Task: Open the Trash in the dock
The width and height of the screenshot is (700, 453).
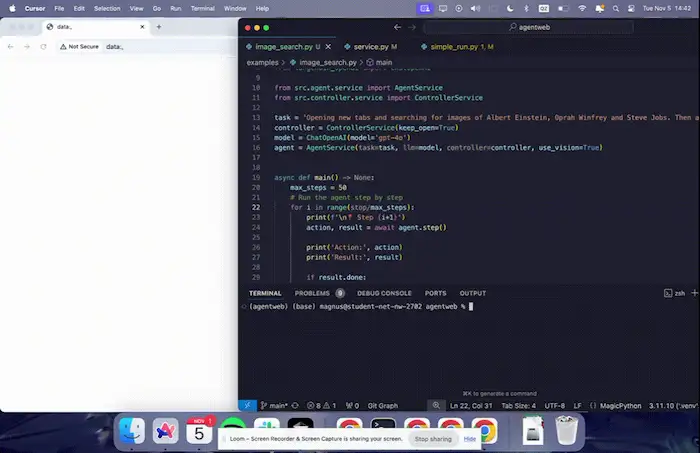Action: 567,431
